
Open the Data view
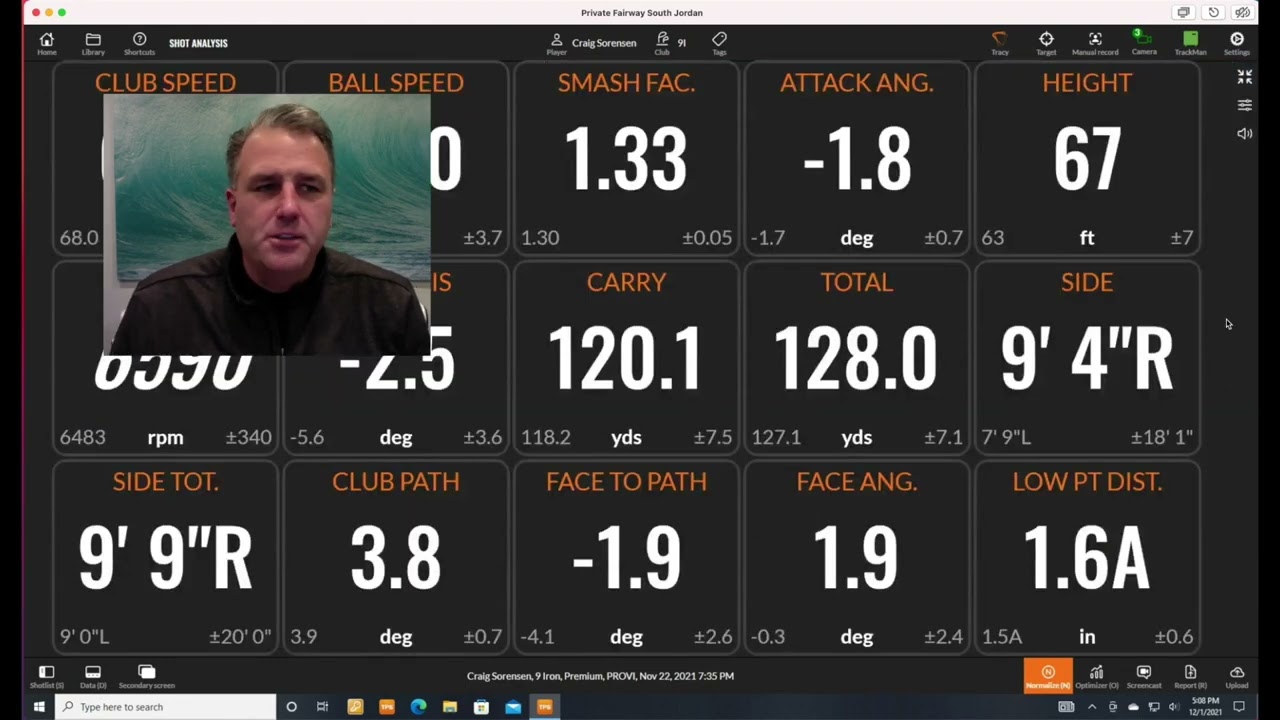(93, 677)
